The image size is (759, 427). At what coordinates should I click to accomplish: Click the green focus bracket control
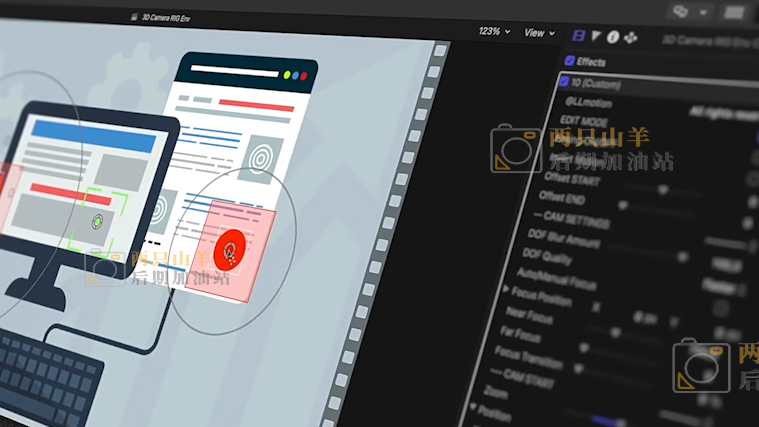click(x=98, y=219)
